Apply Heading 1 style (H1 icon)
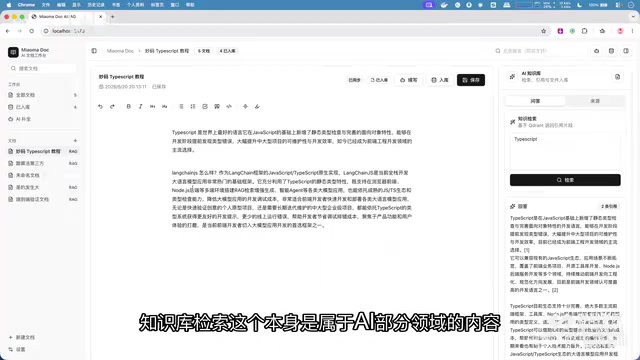The image size is (640, 360). pos(153,107)
